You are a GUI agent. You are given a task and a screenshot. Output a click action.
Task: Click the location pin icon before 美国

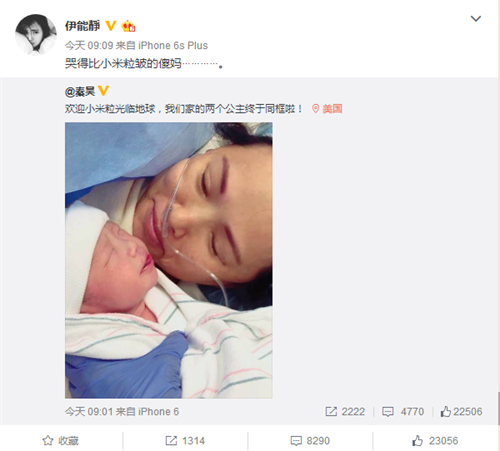(315, 108)
